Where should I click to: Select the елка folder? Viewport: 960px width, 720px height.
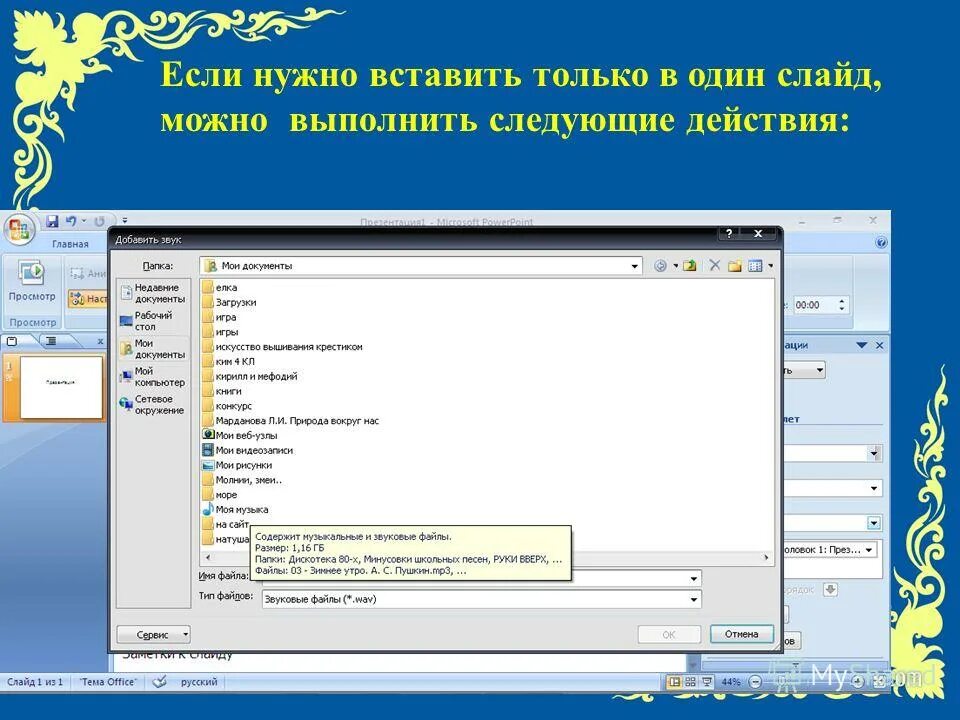pyautogui.click(x=220, y=287)
